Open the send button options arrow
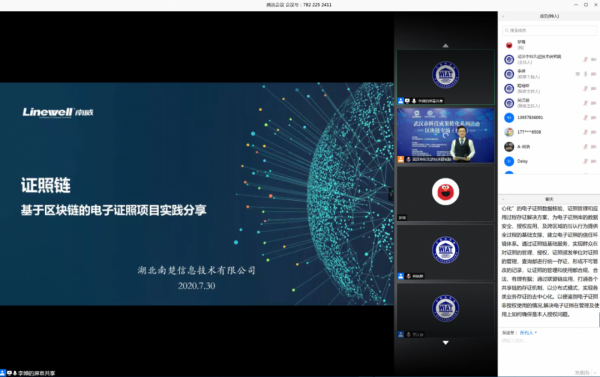The image size is (600, 377). (x=595, y=372)
